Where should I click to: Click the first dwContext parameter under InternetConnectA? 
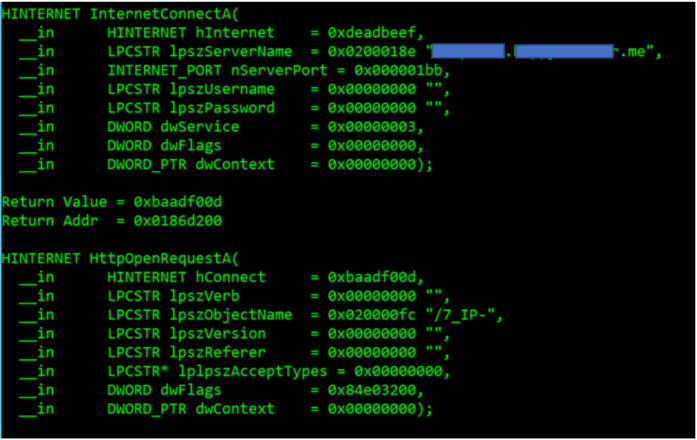tap(235, 164)
